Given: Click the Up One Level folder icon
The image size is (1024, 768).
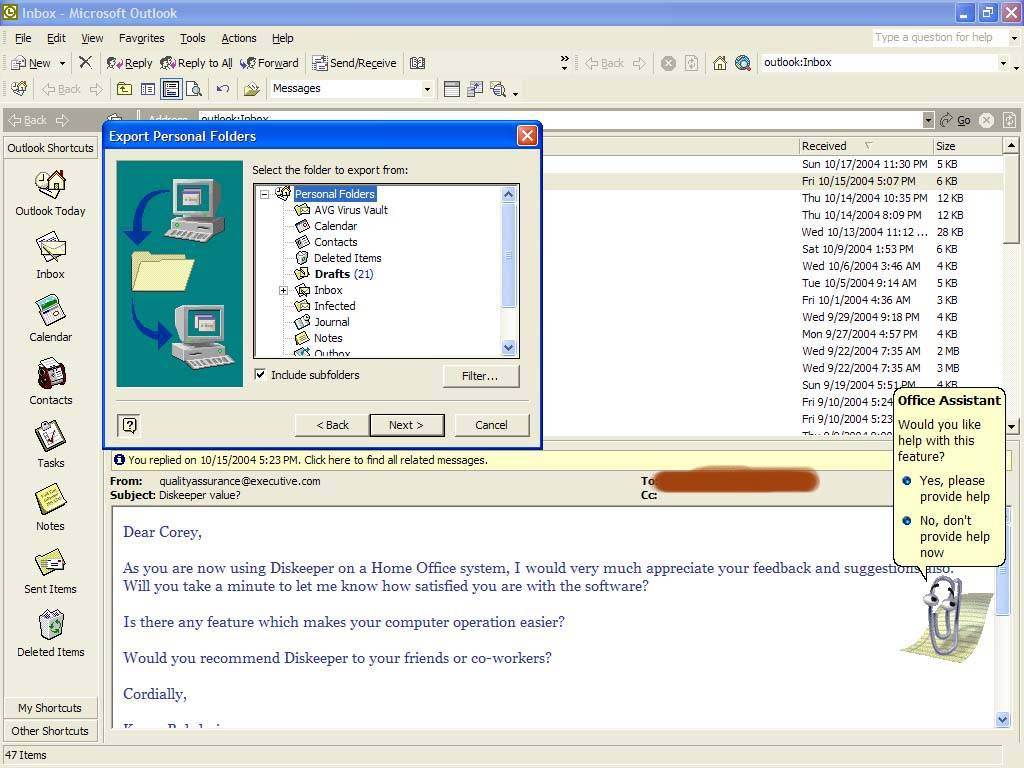Looking at the screenshot, I should [x=124, y=89].
